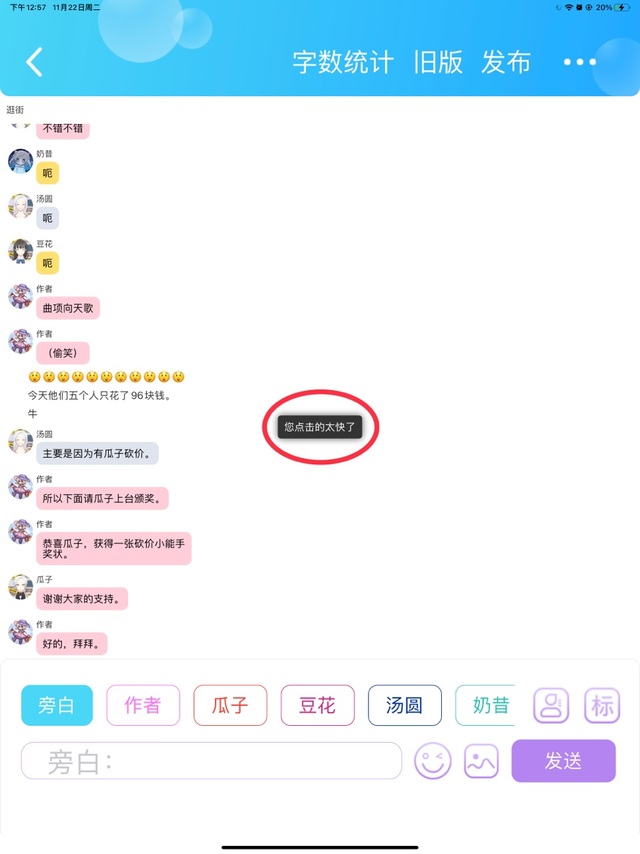Open the emoji smiley picker
Image resolution: width=640 pixels, height=854 pixels.
[432, 761]
